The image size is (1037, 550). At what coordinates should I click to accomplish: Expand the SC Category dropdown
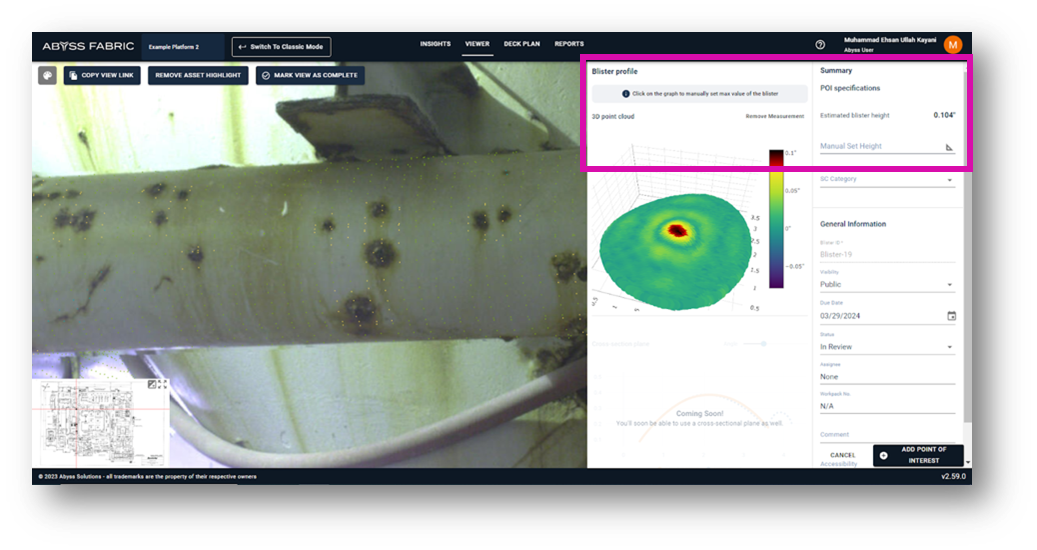(949, 180)
